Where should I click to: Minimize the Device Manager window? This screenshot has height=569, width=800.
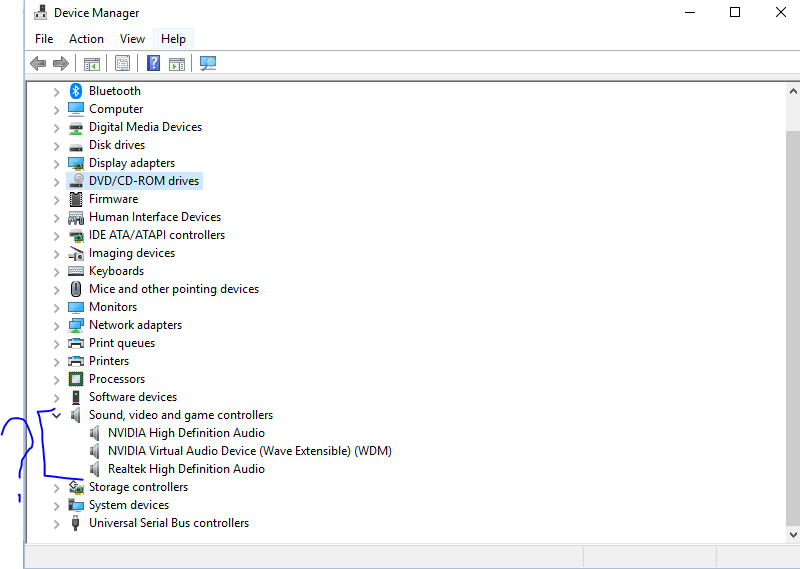coord(690,12)
